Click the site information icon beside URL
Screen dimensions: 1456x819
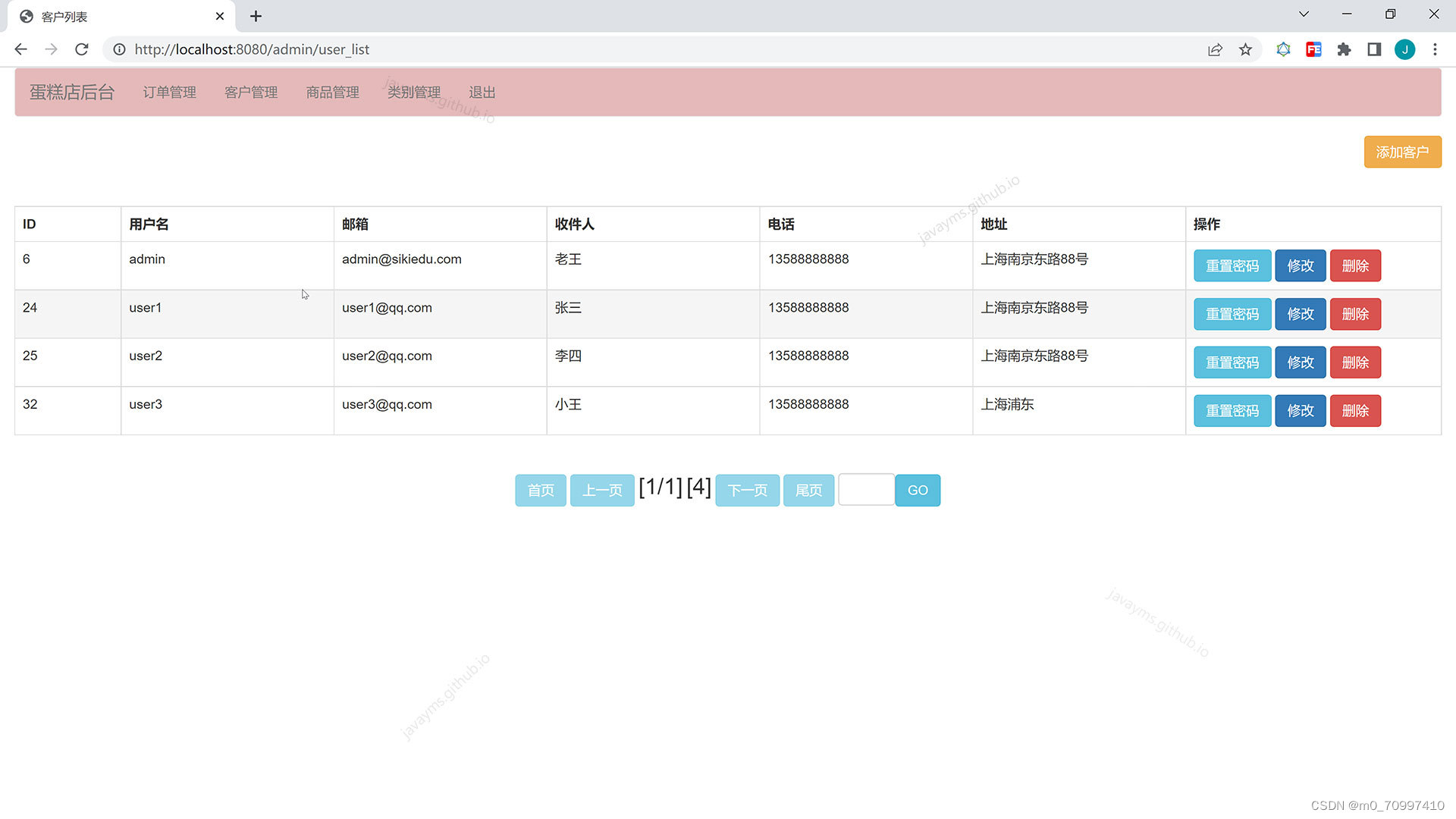point(119,49)
